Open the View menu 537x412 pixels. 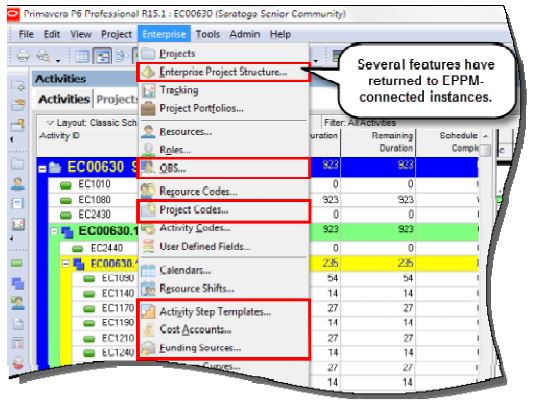pyautogui.click(x=81, y=34)
